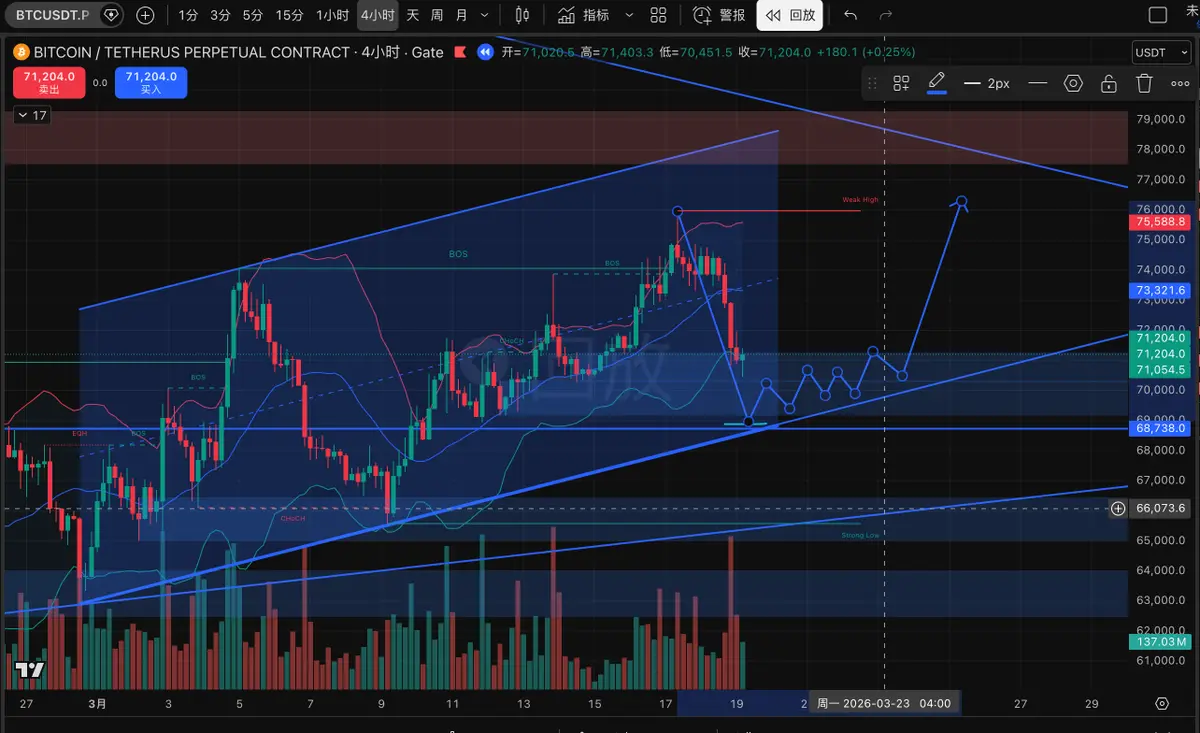Click the TradingView logo on the chart
1200x733 pixels.
(x=29, y=670)
